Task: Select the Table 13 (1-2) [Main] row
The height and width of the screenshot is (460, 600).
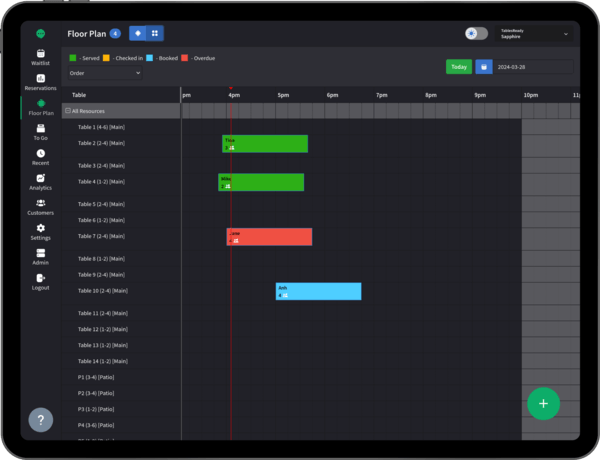Action: pyautogui.click(x=121, y=346)
